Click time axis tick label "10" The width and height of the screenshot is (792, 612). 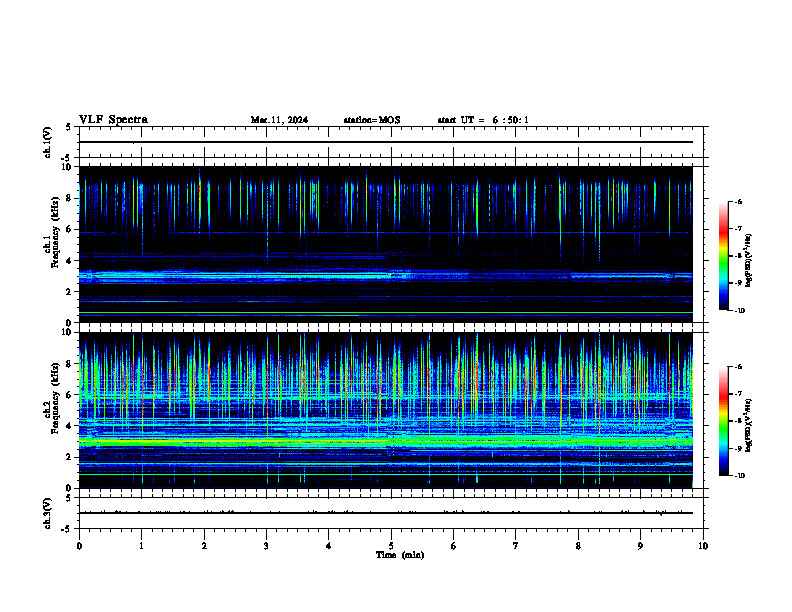click(x=703, y=546)
